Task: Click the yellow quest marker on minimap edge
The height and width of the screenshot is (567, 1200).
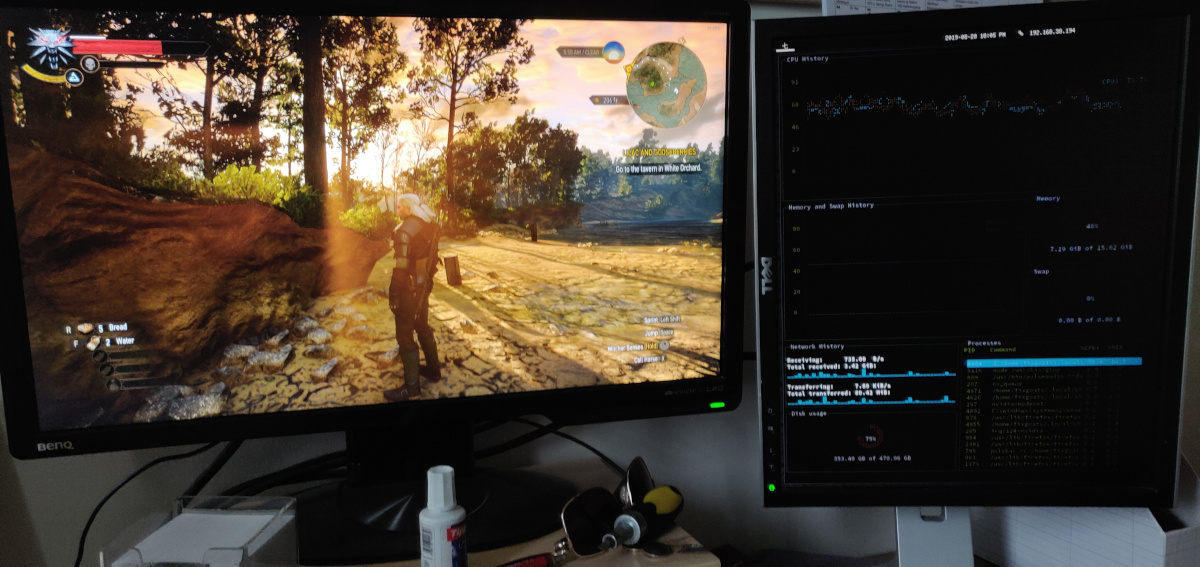Action: pos(629,70)
